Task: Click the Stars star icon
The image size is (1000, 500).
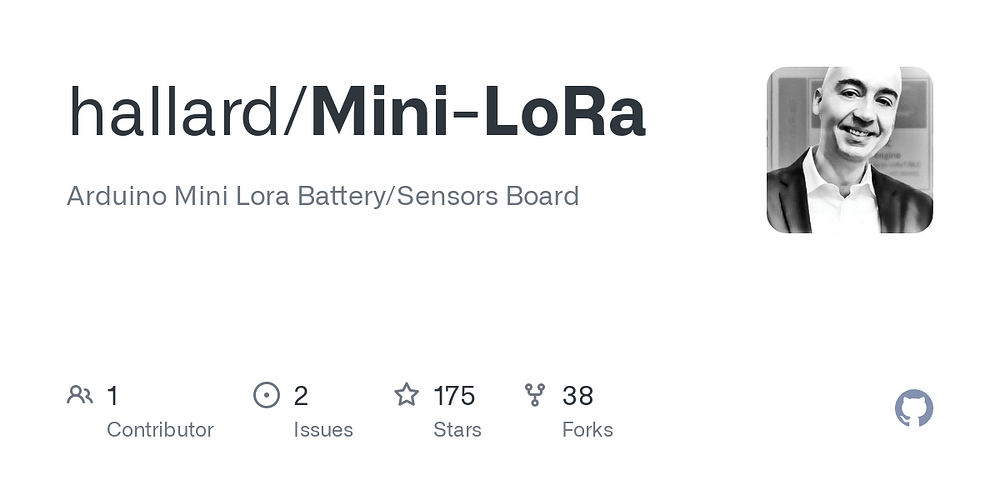Action: [x=406, y=395]
